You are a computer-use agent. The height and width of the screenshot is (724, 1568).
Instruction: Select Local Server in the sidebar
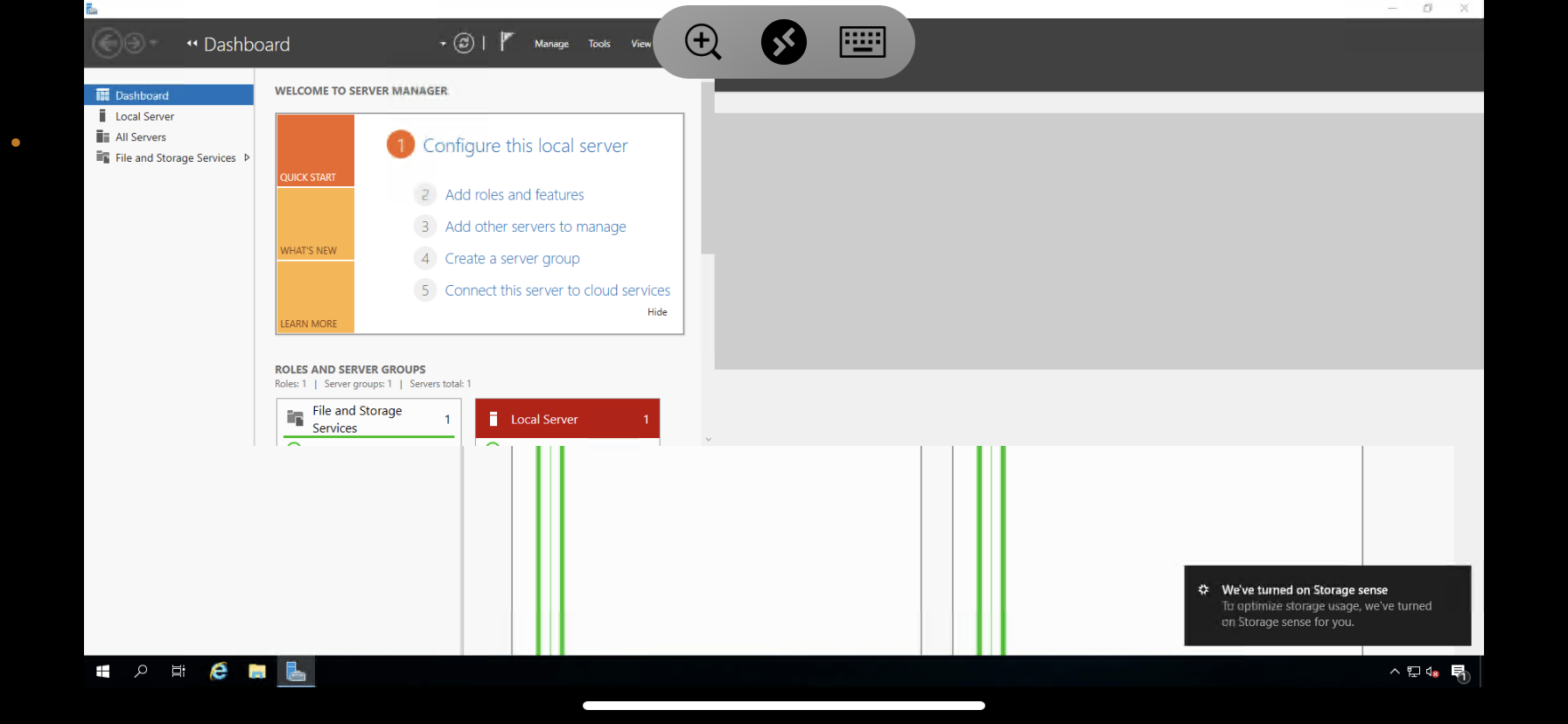(144, 116)
